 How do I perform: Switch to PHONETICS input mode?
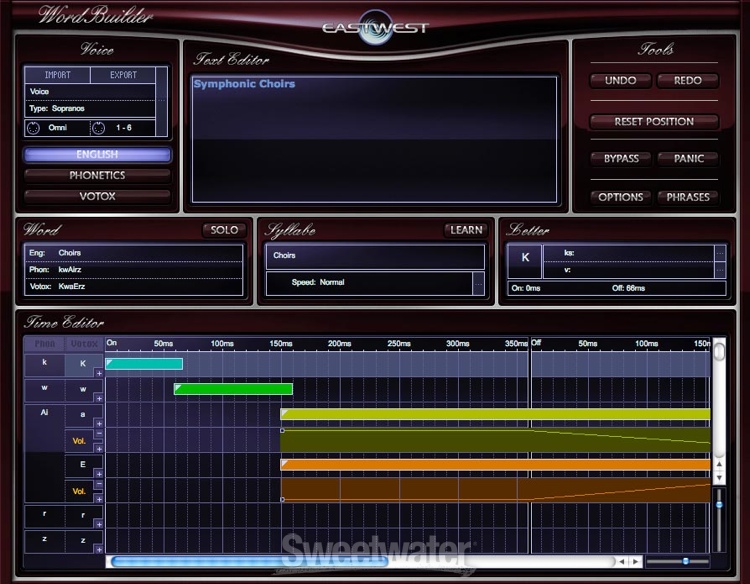pos(97,175)
